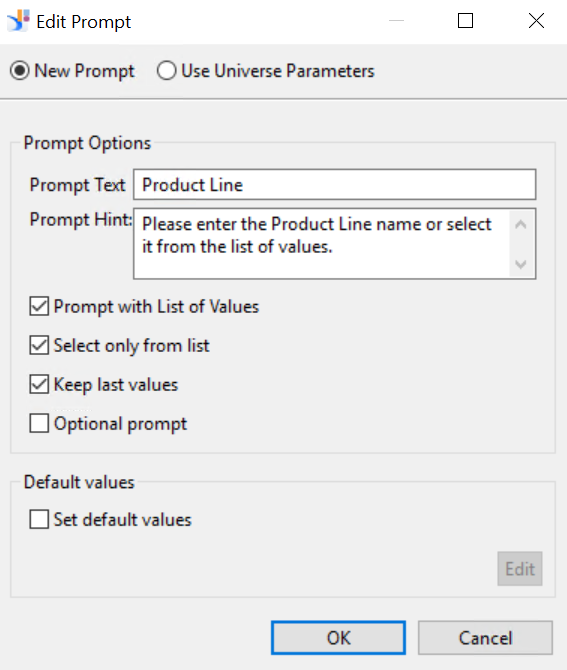Click the Cancel button
Screen dimensions: 567x670
pos(485,638)
